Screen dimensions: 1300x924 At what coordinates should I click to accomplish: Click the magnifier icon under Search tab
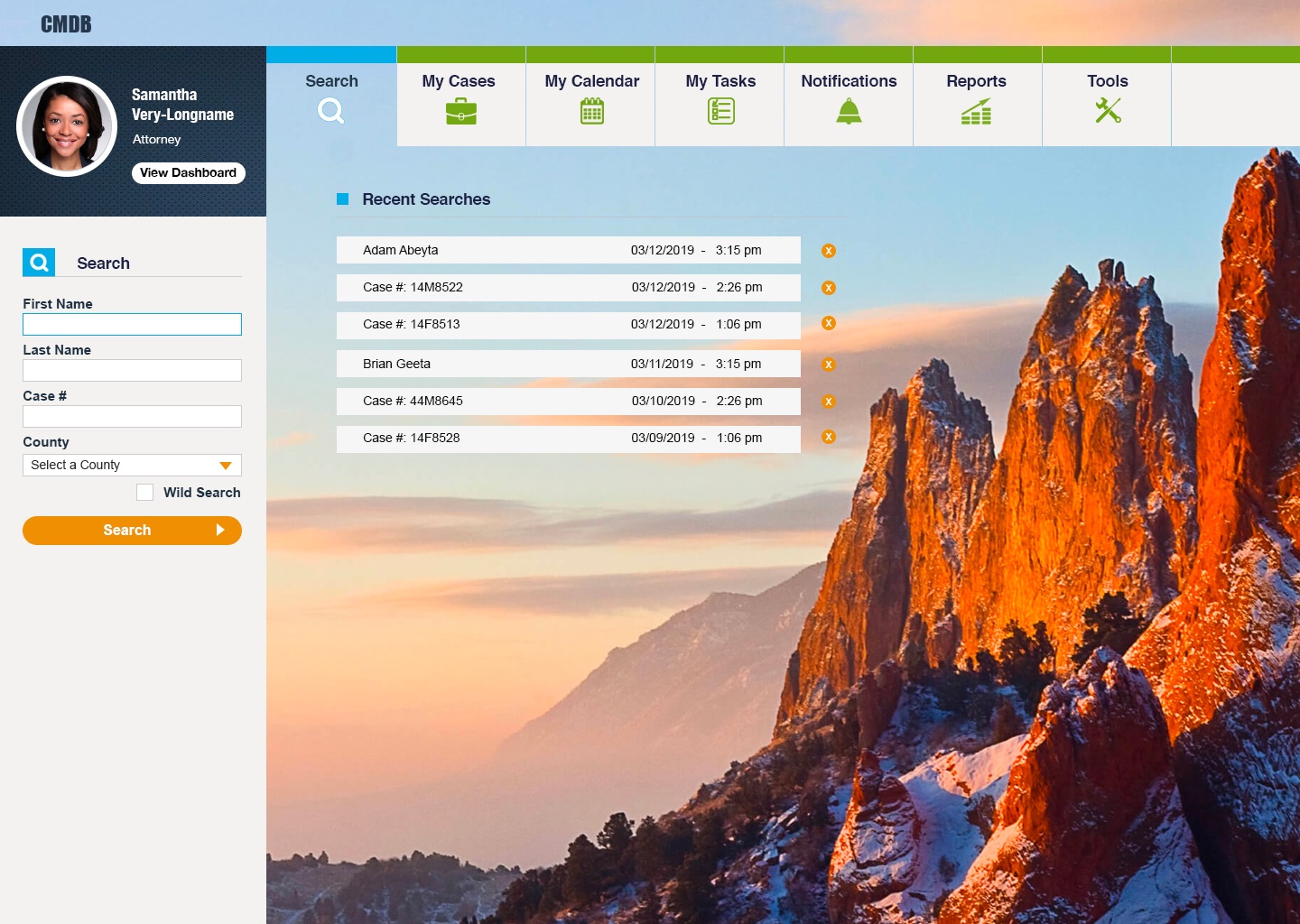click(331, 111)
